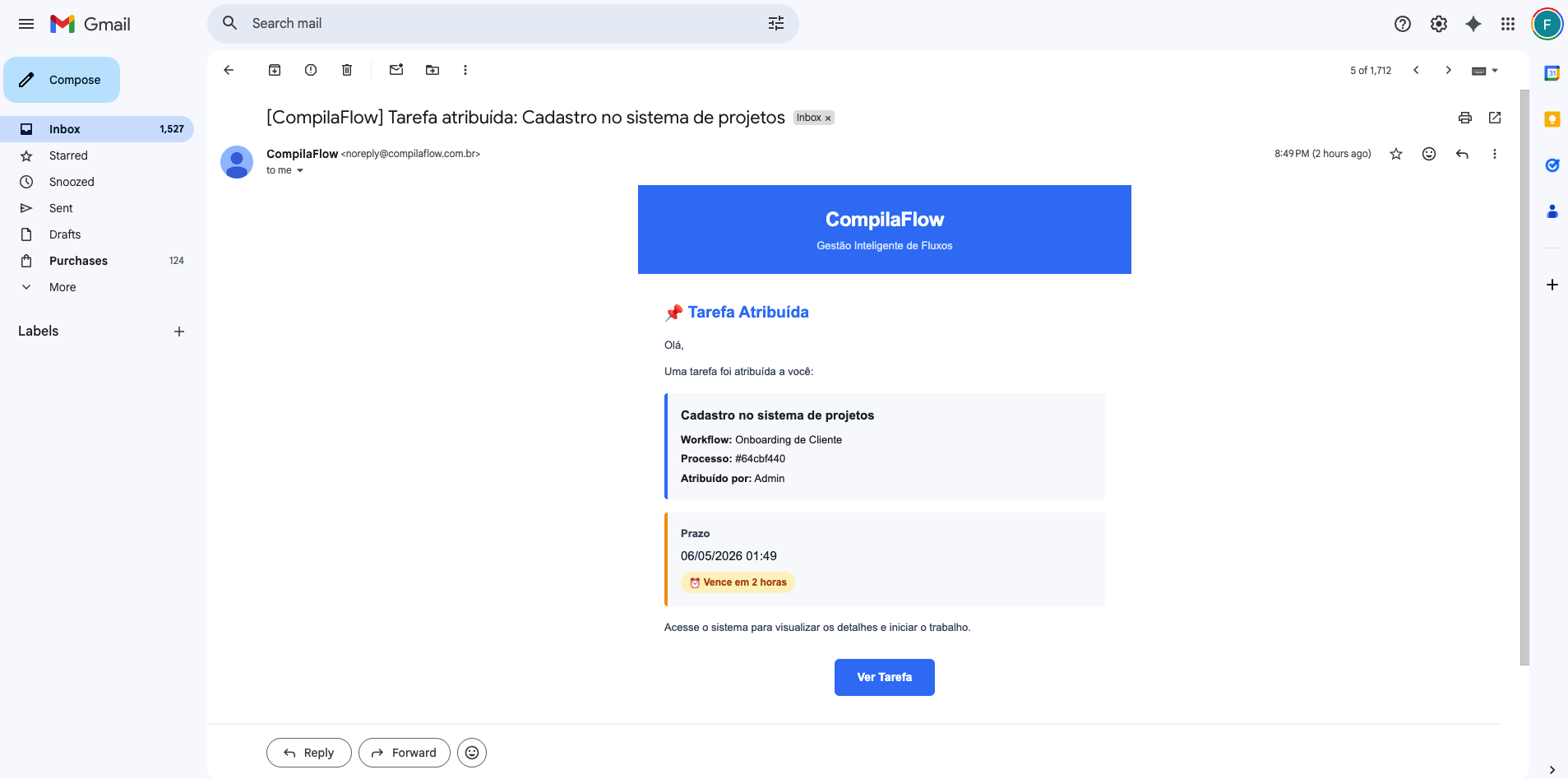Open the Support help icon

pyautogui.click(x=1403, y=24)
